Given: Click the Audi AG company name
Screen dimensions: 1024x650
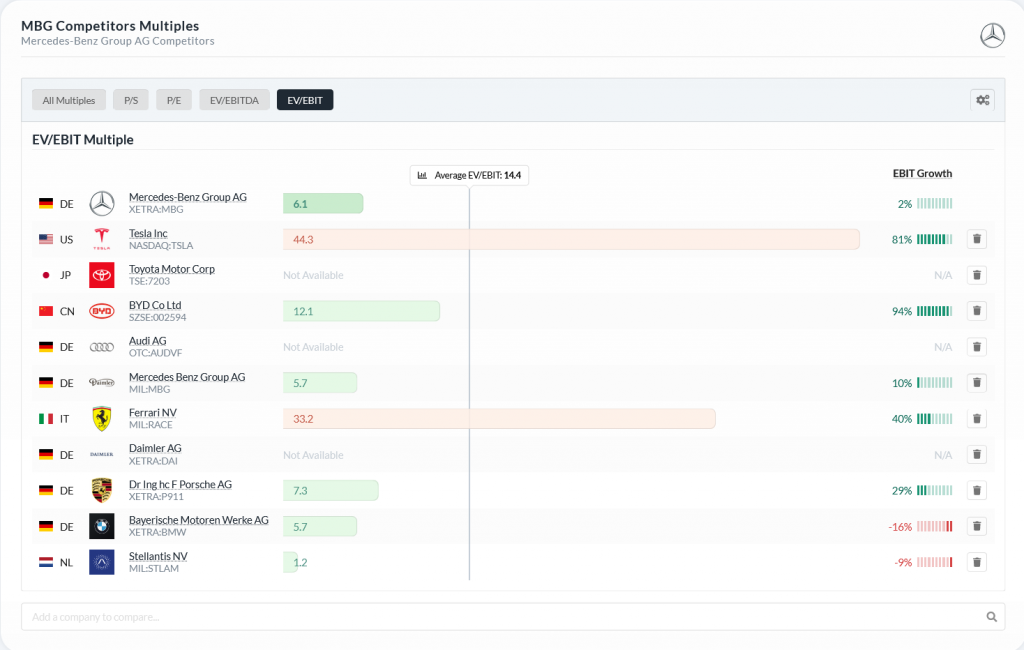Looking at the screenshot, I should [x=148, y=341].
